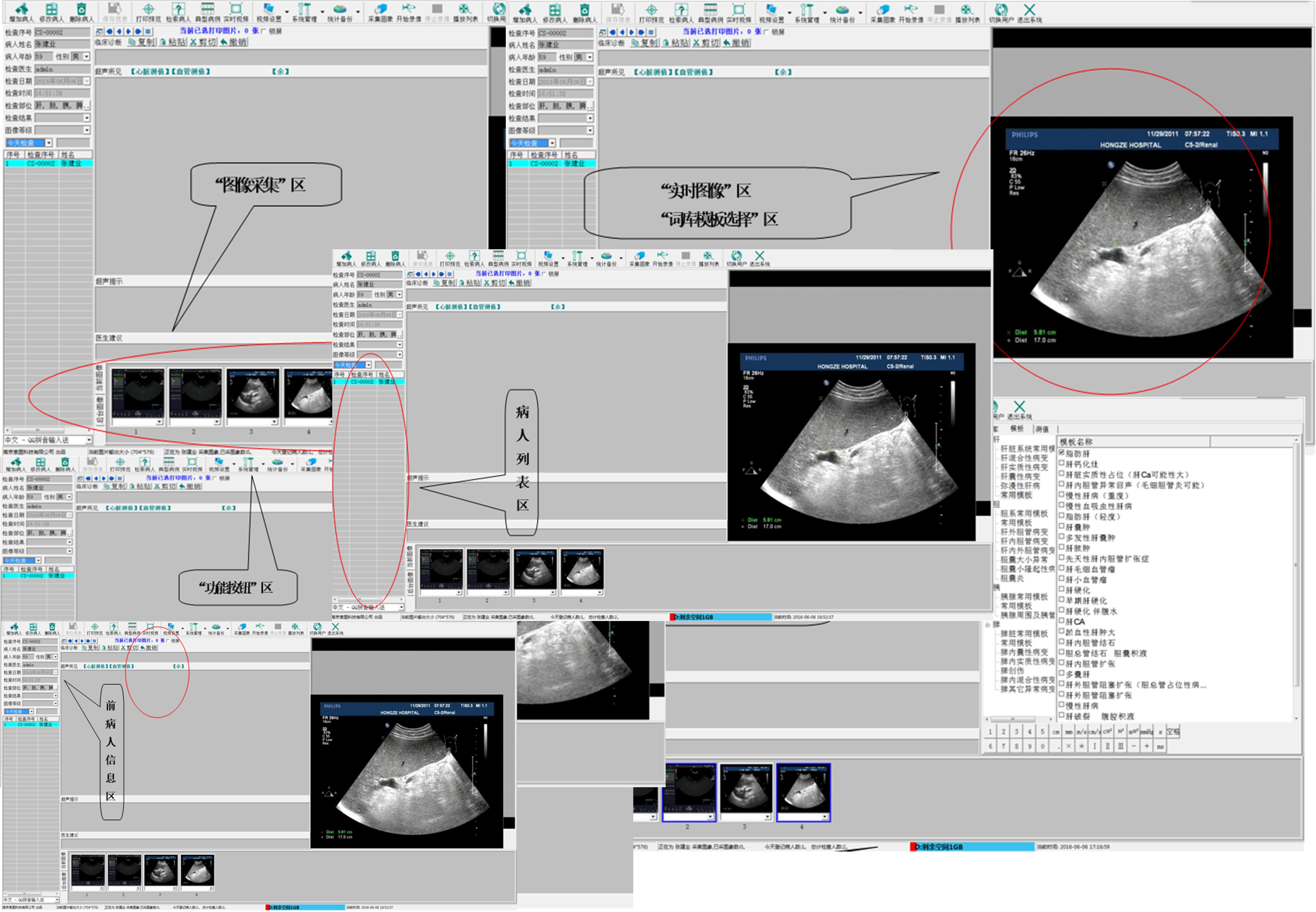This screenshot has width=1316, height=912.
Task: Open 性别 dropdown in top-left window
Action: point(86,57)
